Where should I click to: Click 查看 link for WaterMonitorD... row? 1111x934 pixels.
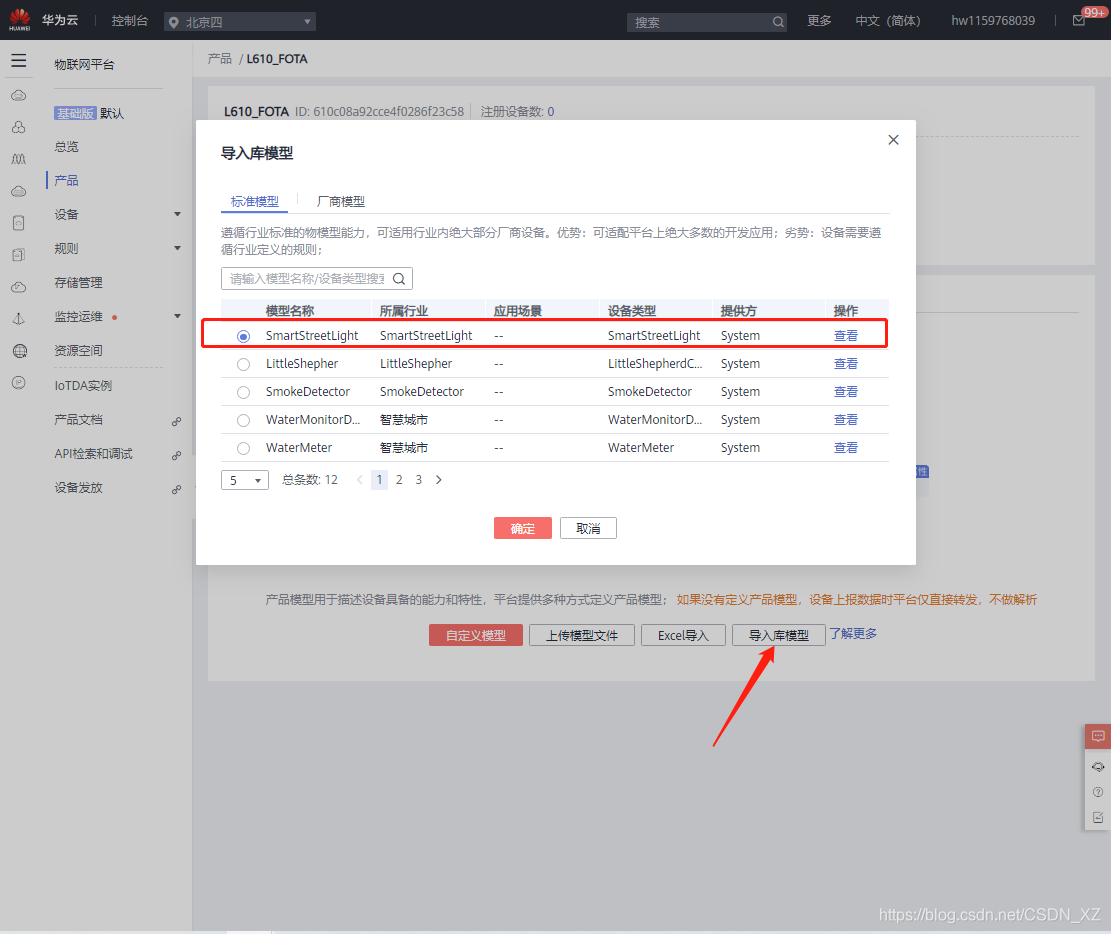click(845, 420)
